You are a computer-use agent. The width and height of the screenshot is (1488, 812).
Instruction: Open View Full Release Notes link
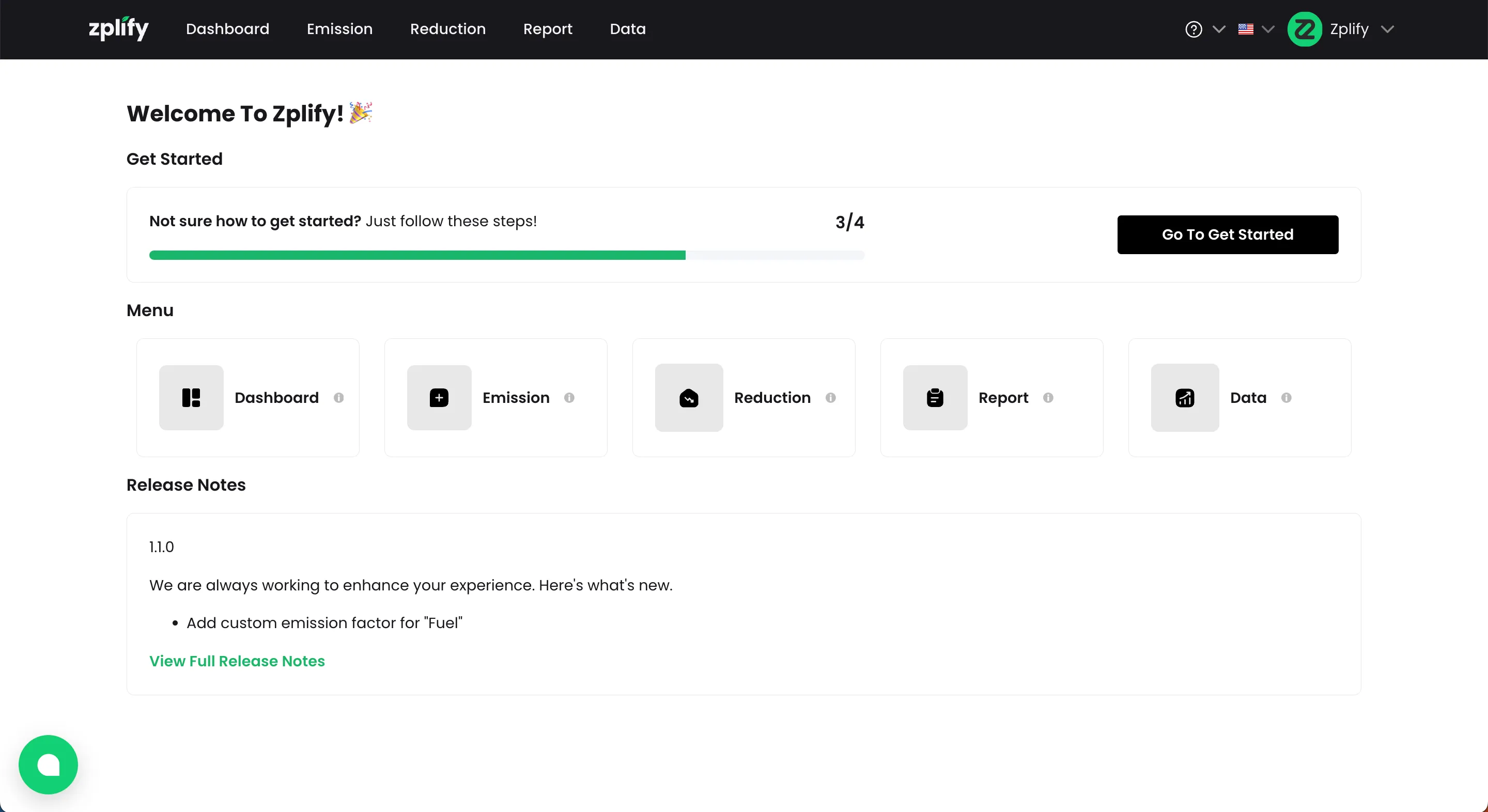click(x=237, y=661)
